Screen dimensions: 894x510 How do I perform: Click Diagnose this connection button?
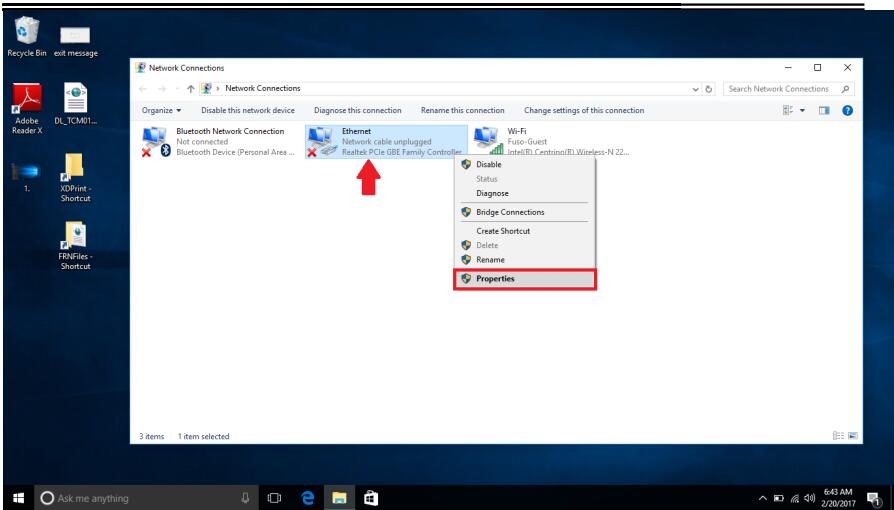358,110
